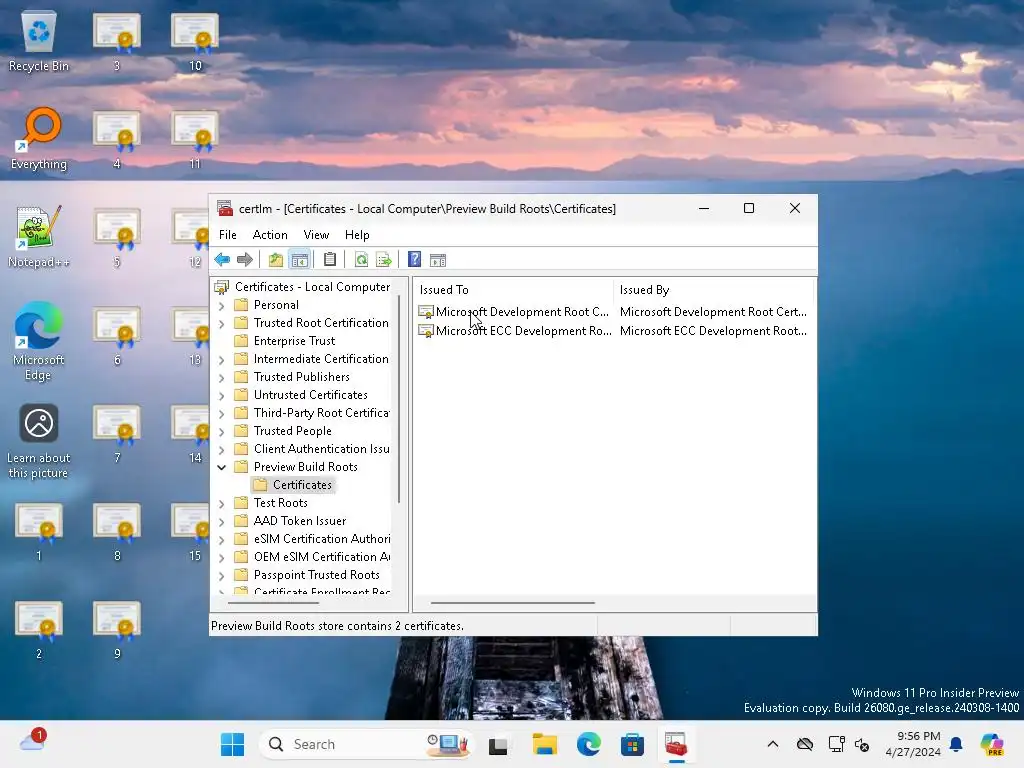Expand the Test Roots node
The image size is (1024, 768).
click(221, 504)
